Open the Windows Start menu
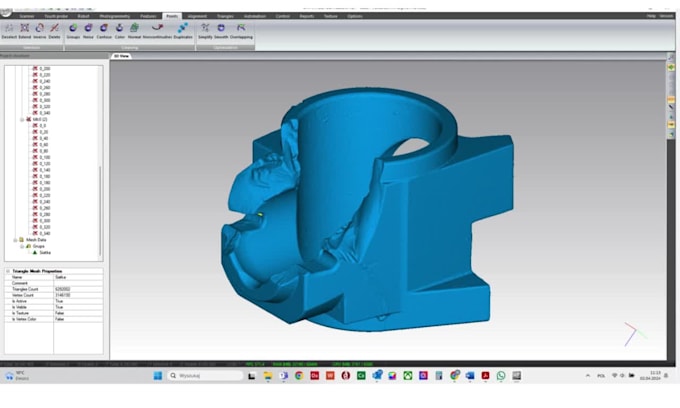Image resolution: width=680 pixels, height=408 pixels. pos(158,376)
